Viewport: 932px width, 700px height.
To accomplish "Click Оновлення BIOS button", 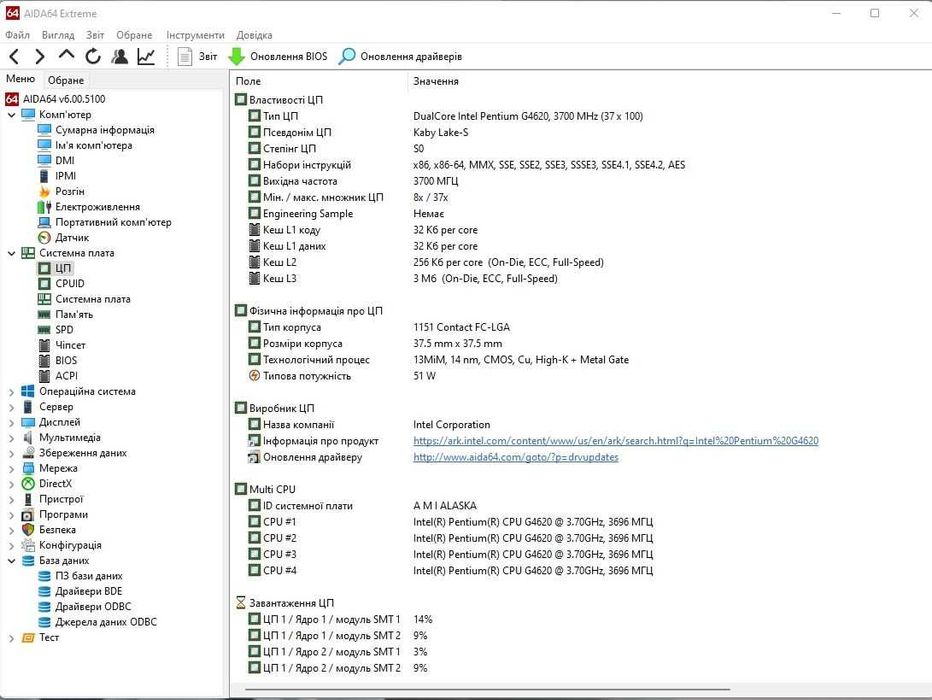I will 278,56.
